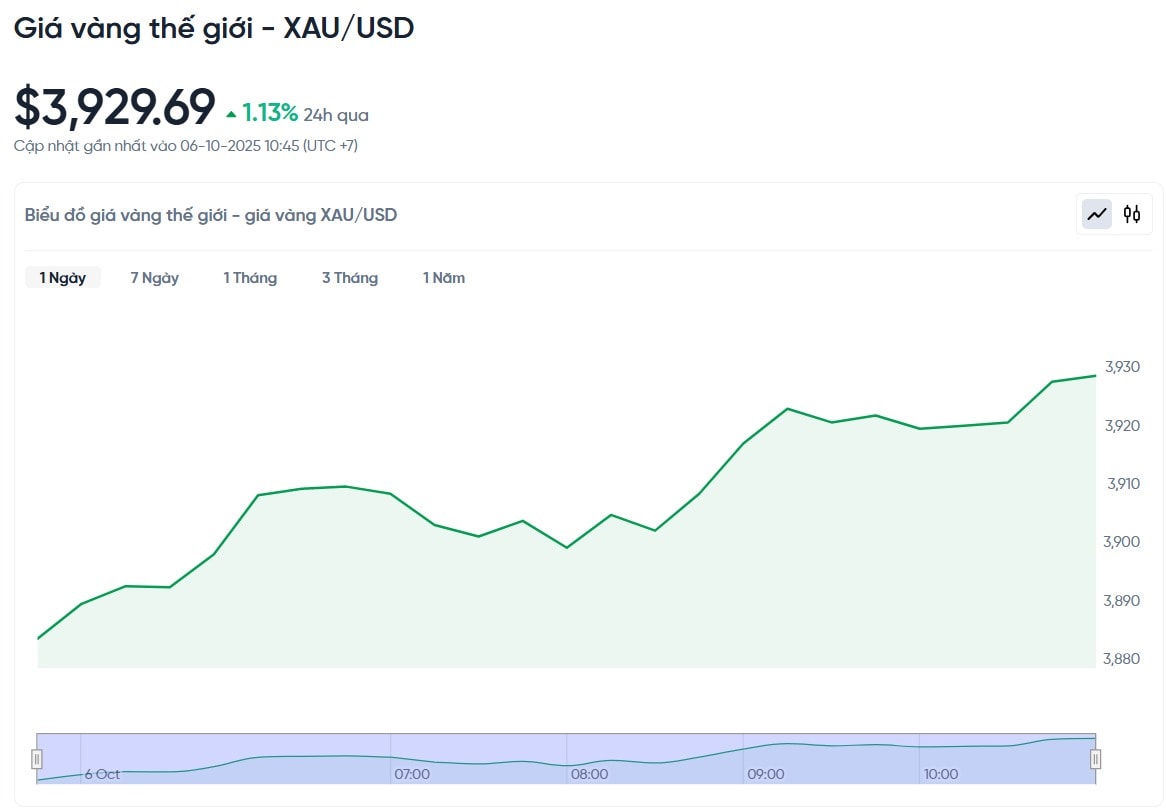Click the Giá vàng thế giới heading
The width and height of the screenshot is (1166, 809).
tap(214, 28)
